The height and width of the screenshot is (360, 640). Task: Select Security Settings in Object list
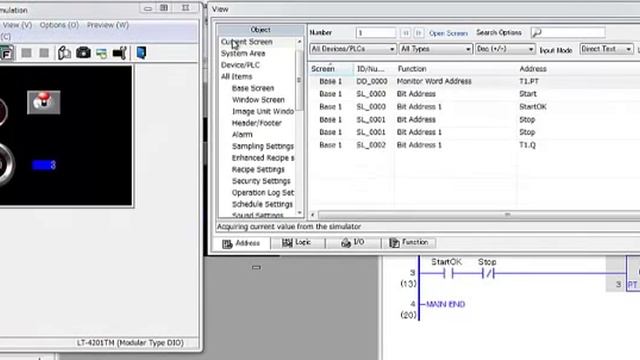(261, 181)
